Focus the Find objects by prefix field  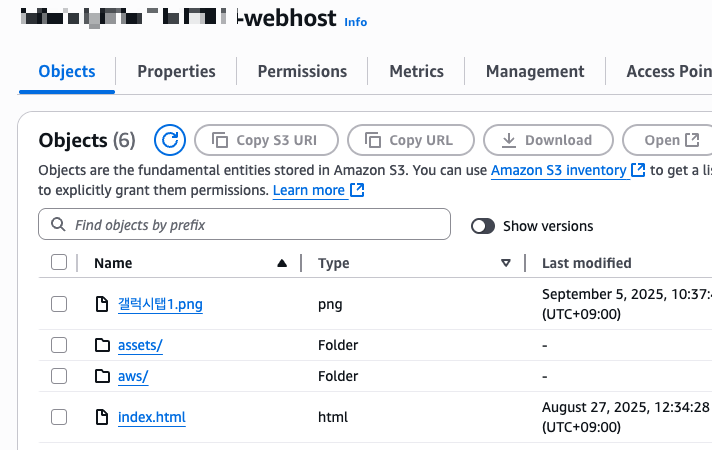[244, 224]
